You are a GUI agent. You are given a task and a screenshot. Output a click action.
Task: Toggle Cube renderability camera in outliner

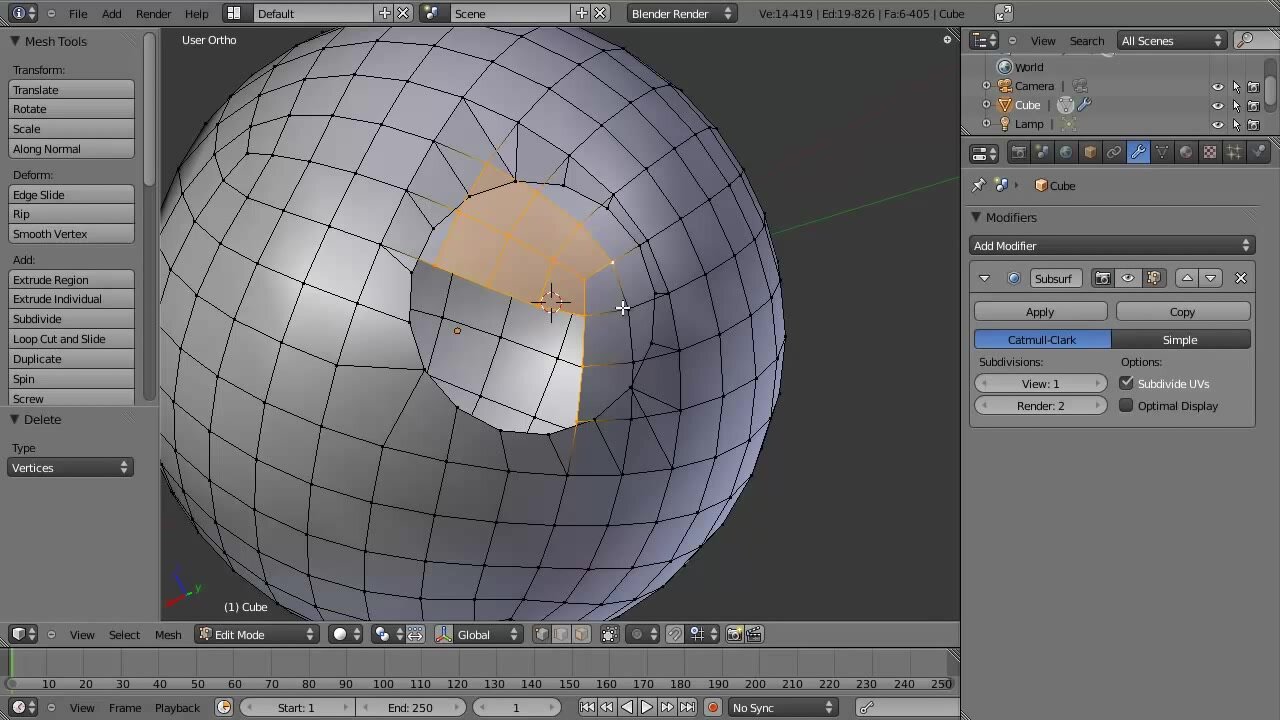click(x=1254, y=105)
